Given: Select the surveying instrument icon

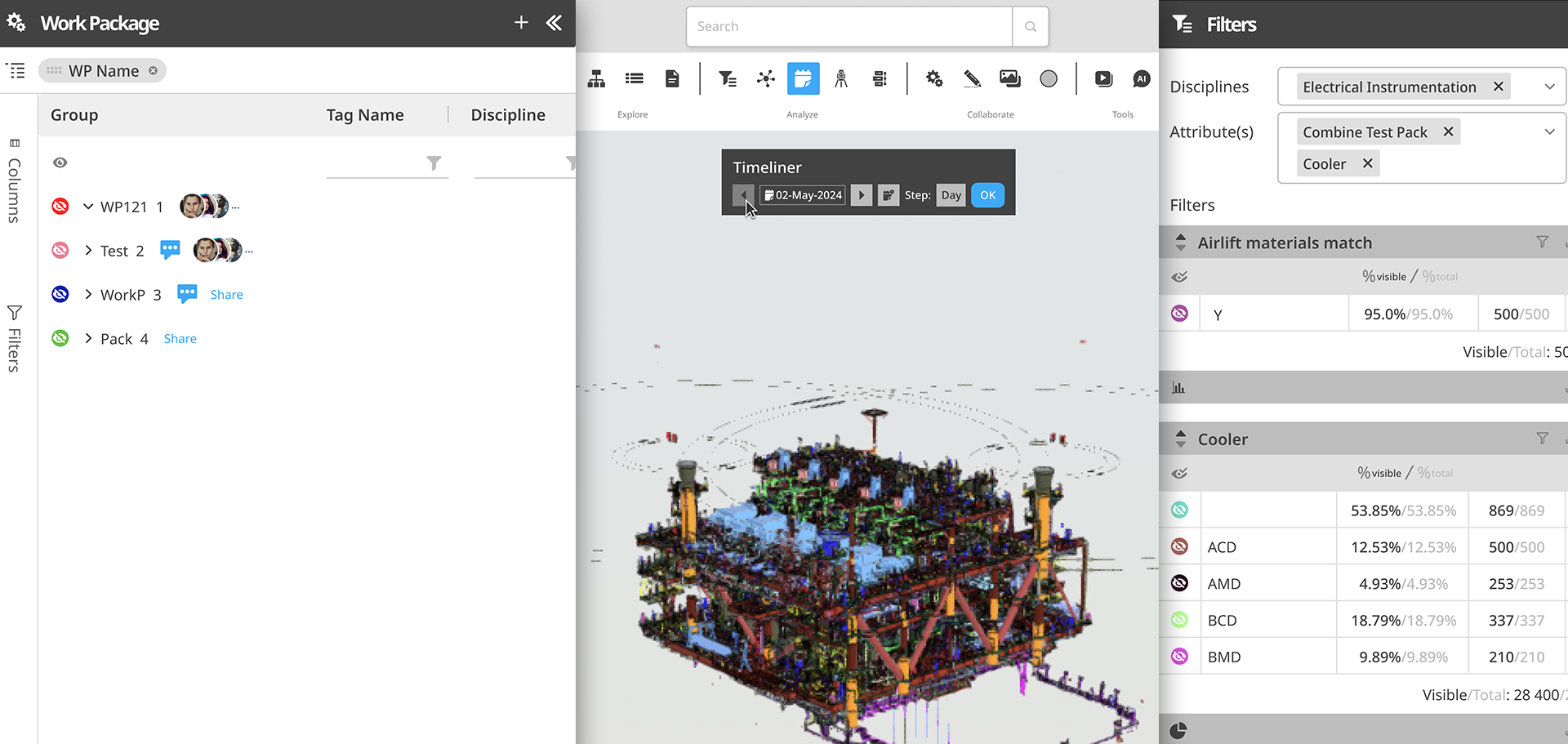Looking at the screenshot, I should pyautogui.click(x=841, y=79).
